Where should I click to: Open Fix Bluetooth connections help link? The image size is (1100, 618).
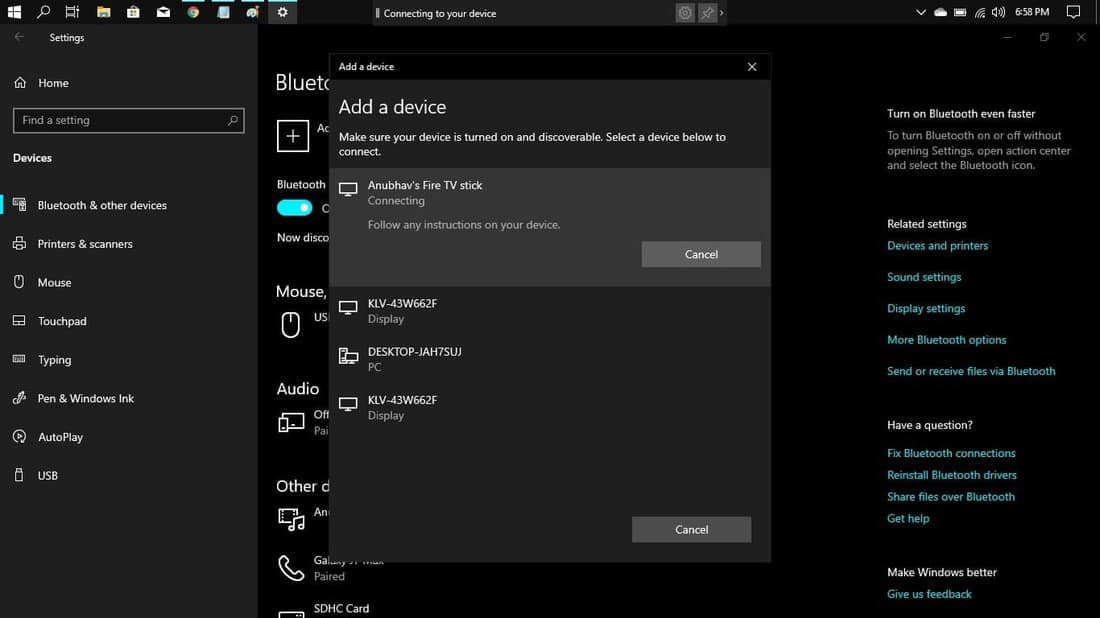(951, 453)
